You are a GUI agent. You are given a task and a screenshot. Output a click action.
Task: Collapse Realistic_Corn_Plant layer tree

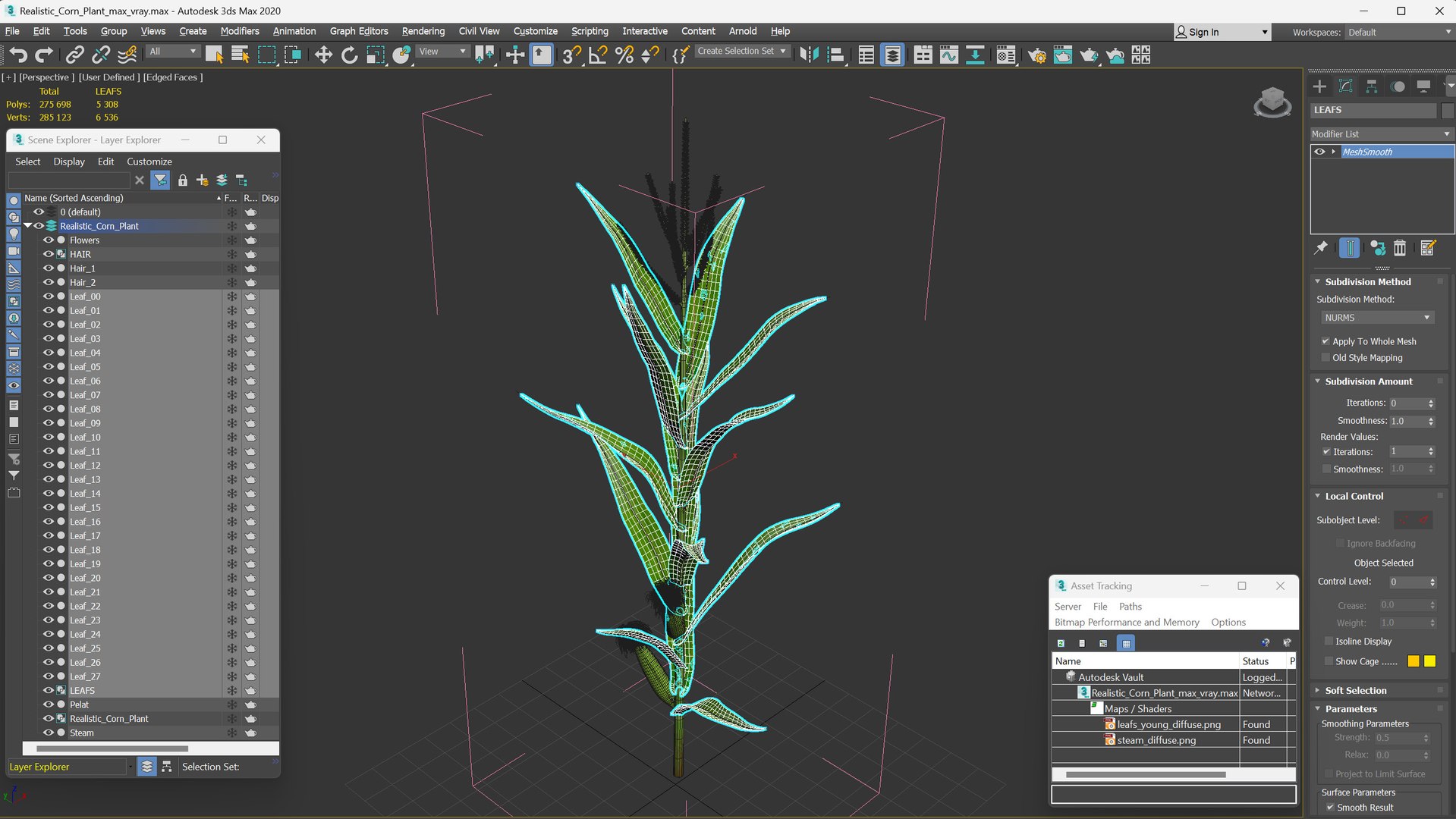point(28,226)
